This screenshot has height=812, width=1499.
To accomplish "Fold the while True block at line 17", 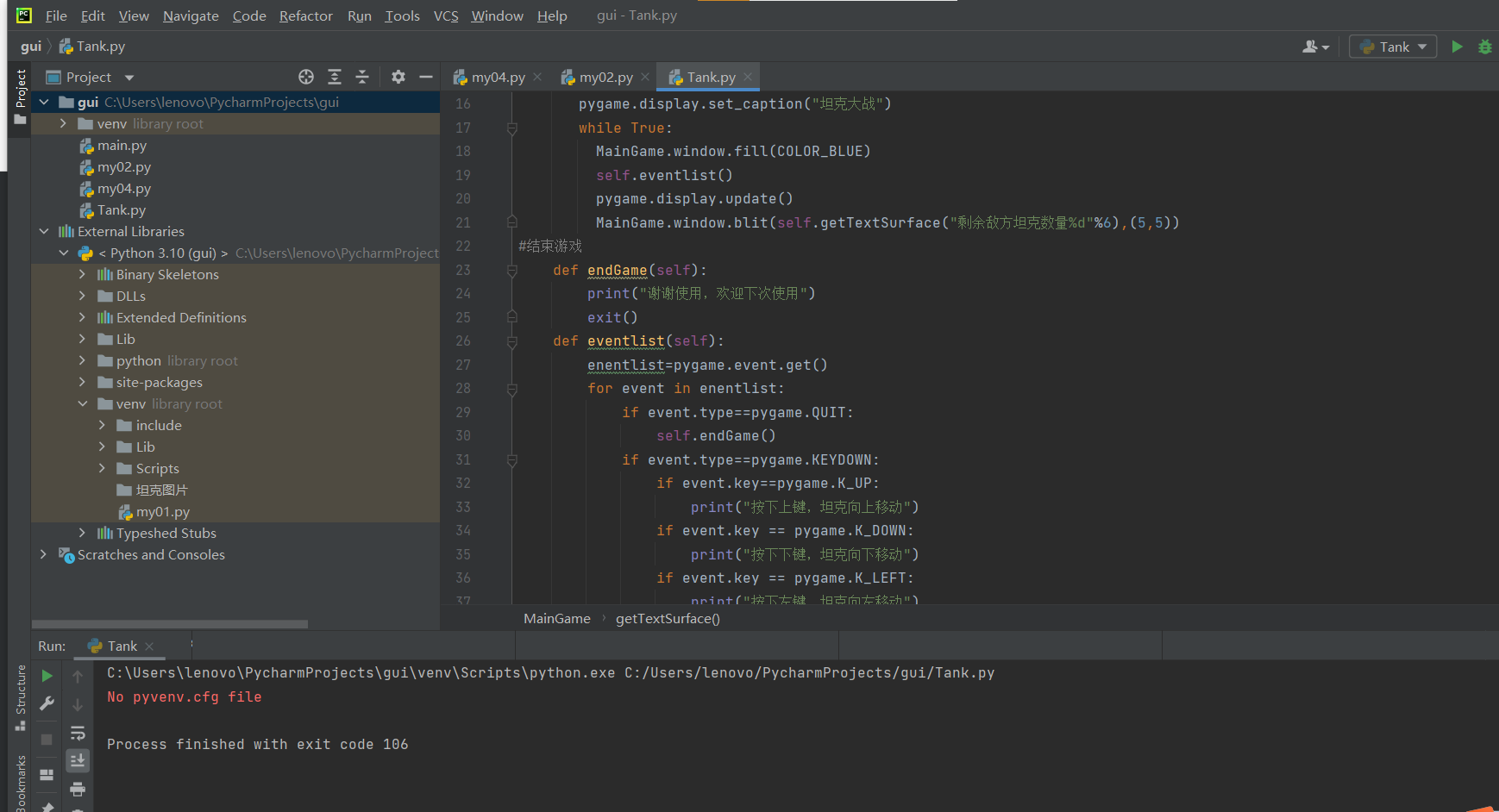I will [x=512, y=128].
